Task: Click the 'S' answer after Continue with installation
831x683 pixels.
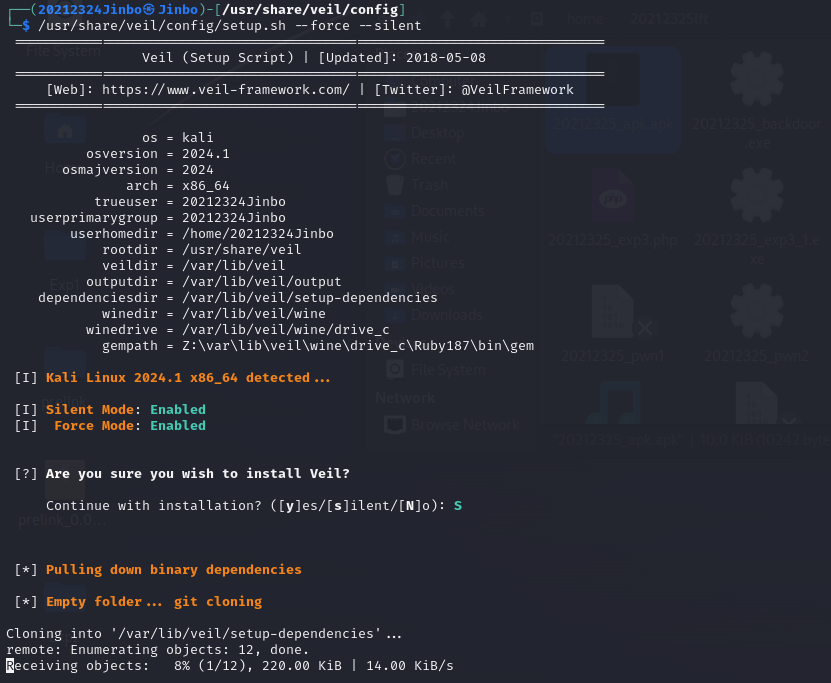Action: [458, 505]
